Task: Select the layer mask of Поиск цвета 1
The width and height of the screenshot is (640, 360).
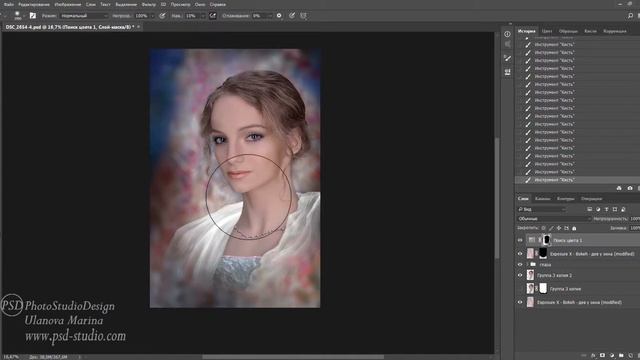Action: (x=546, y=240)
